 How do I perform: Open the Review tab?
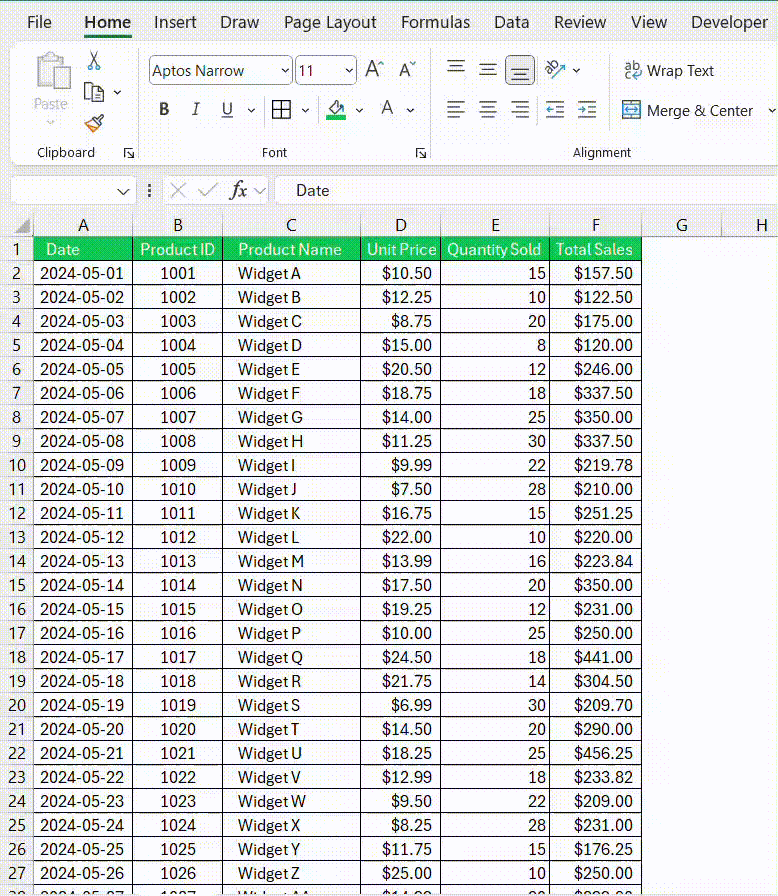click(580, 22)
